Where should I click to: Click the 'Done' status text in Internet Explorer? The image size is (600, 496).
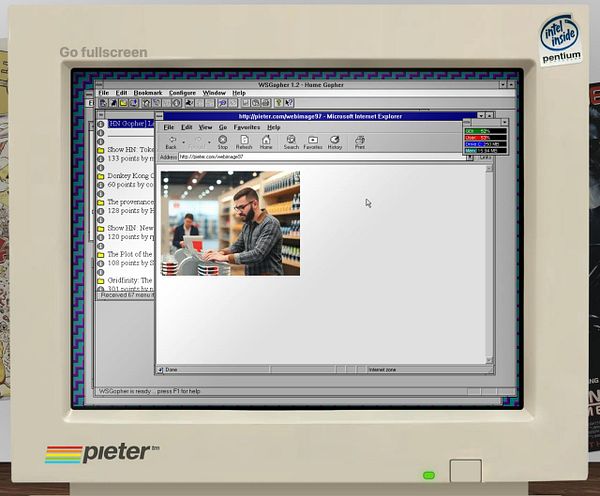click(x=171, y=370)
